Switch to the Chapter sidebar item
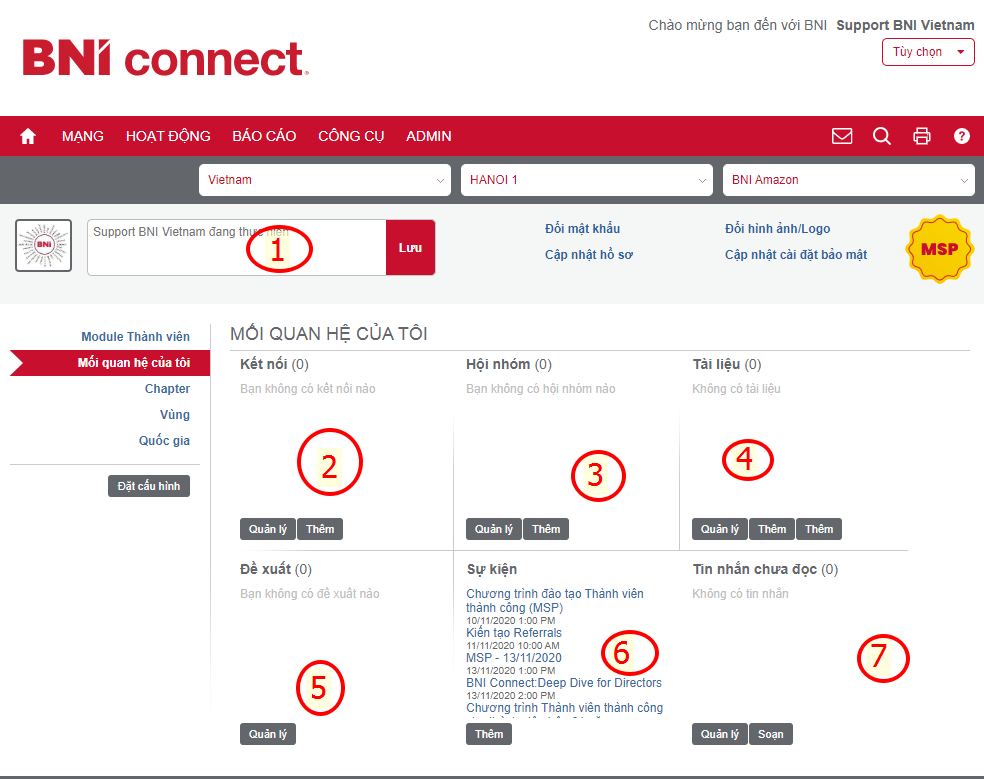This screenshot has width=984, height=779. point(167,389)
